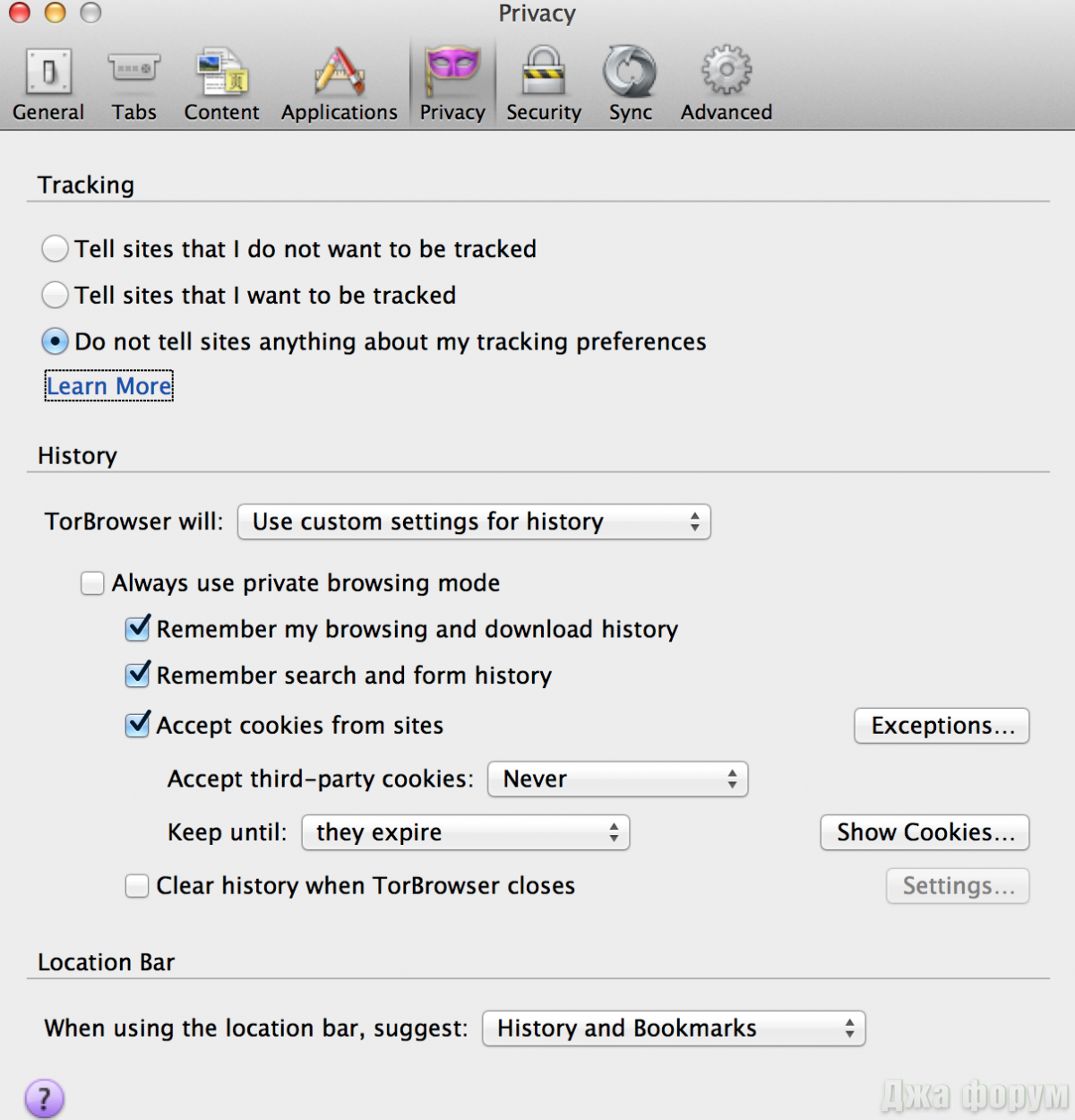
Task: Click 'When using the location bar, suggest:' label
Action: point(256,1028)
